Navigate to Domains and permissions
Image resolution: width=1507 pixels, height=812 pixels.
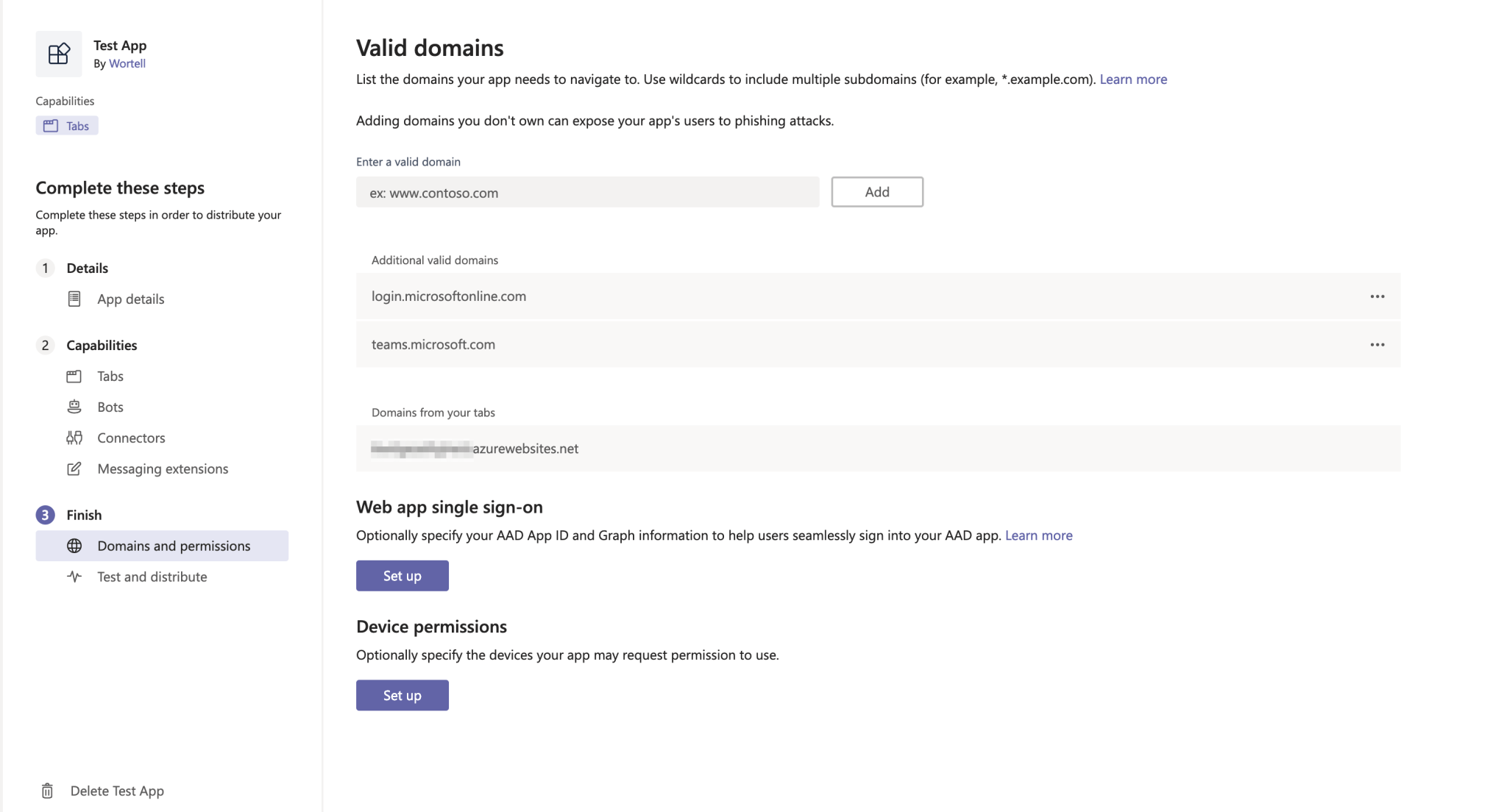tap(172, 546)
